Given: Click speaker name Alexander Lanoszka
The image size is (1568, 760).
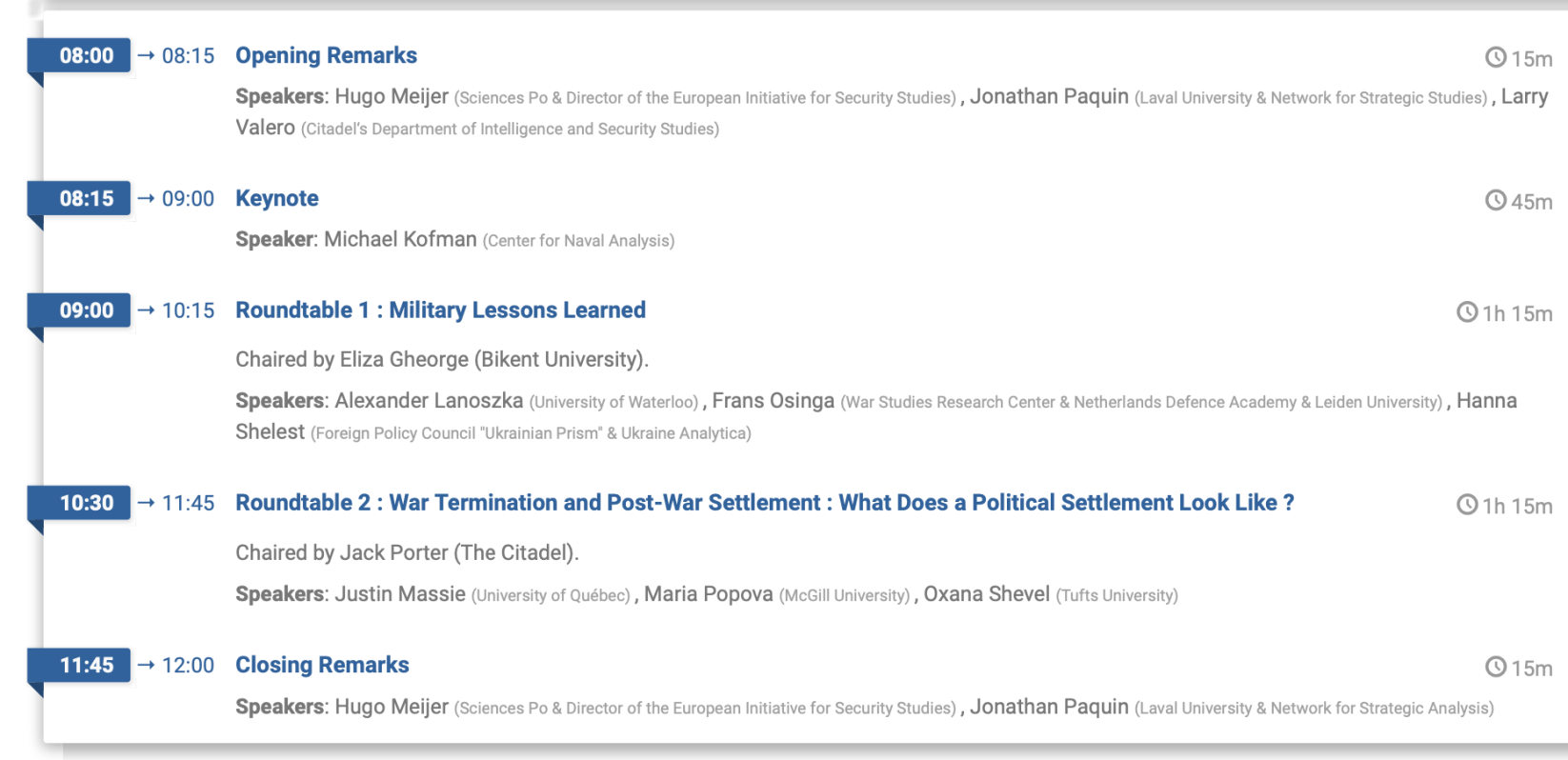Looking at the screenshot, I should 429,401.
